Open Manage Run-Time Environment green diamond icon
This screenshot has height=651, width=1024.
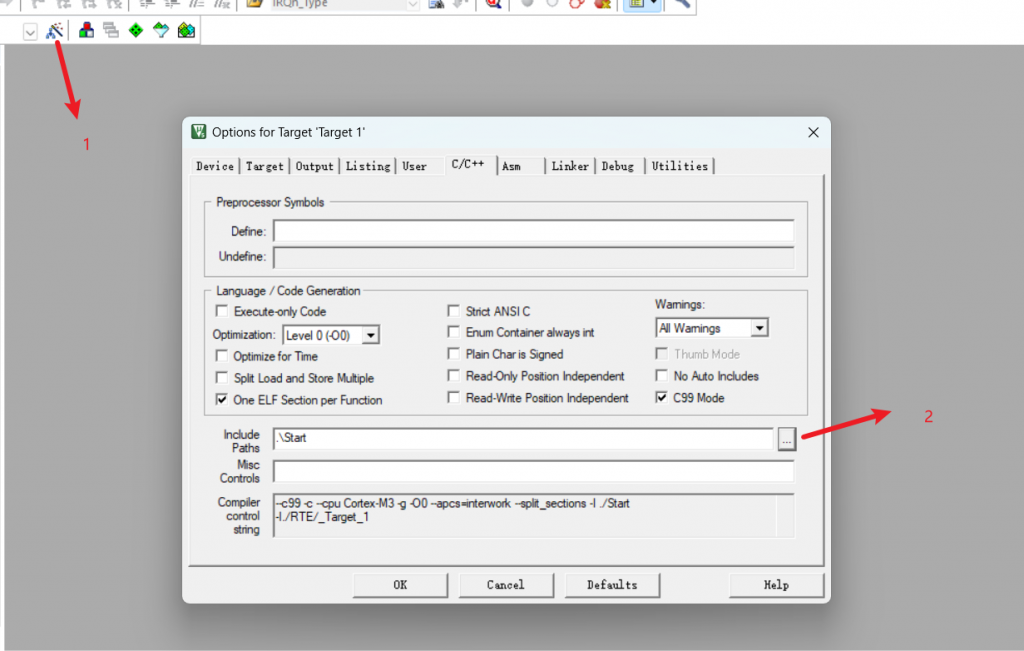pyautogui.click(x=136, y=31)
